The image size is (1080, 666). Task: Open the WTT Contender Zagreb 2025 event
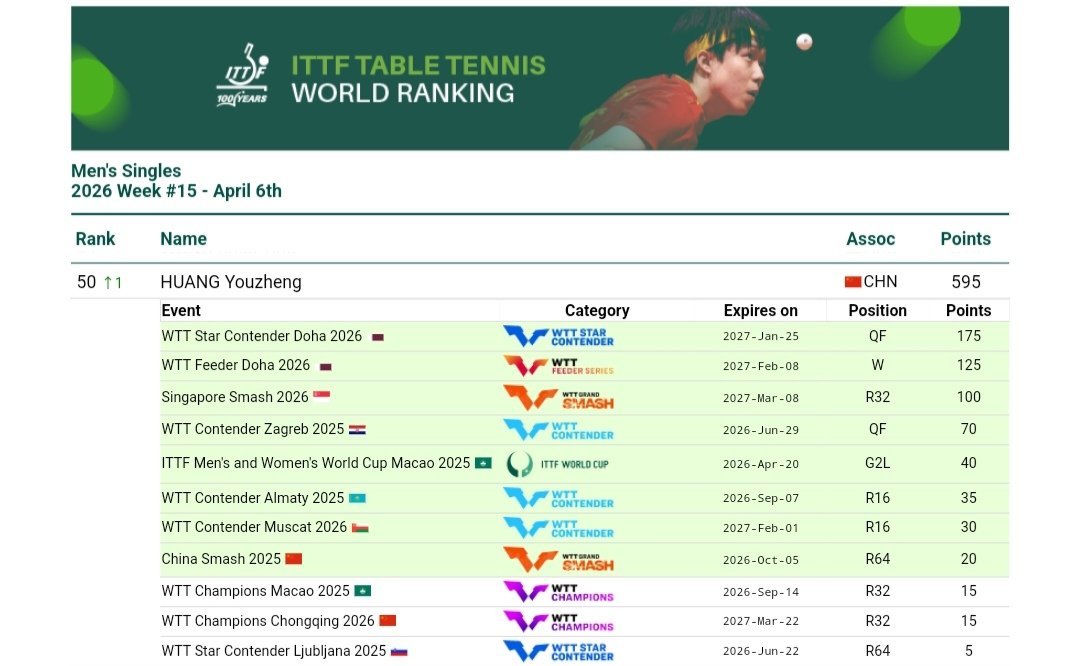(253, 429)
